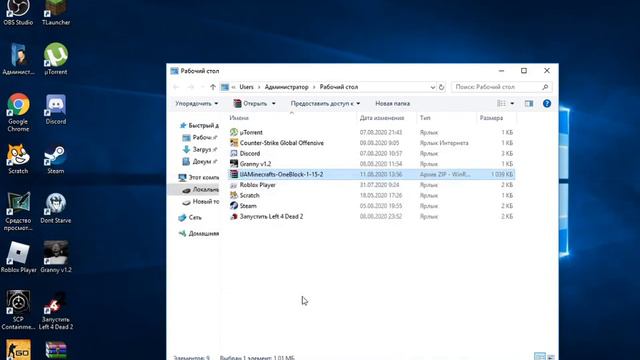The height and width of the screenshot is (360, 640).
Task: Open Dont Starve desktop icon
Action: (56, 208)
